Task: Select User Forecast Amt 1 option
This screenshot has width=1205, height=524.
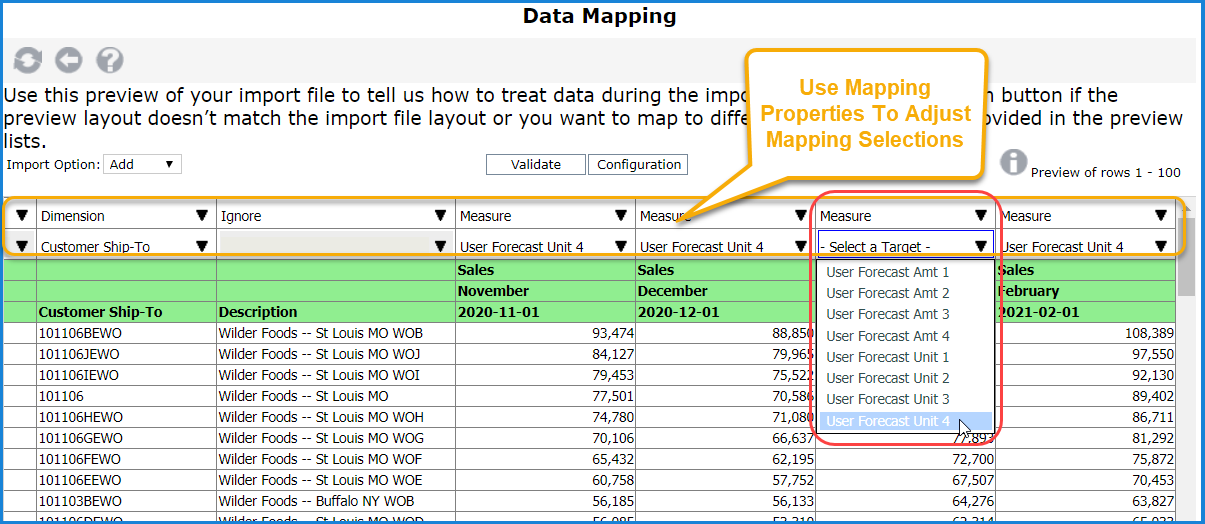Action: [x=888, y=272]
